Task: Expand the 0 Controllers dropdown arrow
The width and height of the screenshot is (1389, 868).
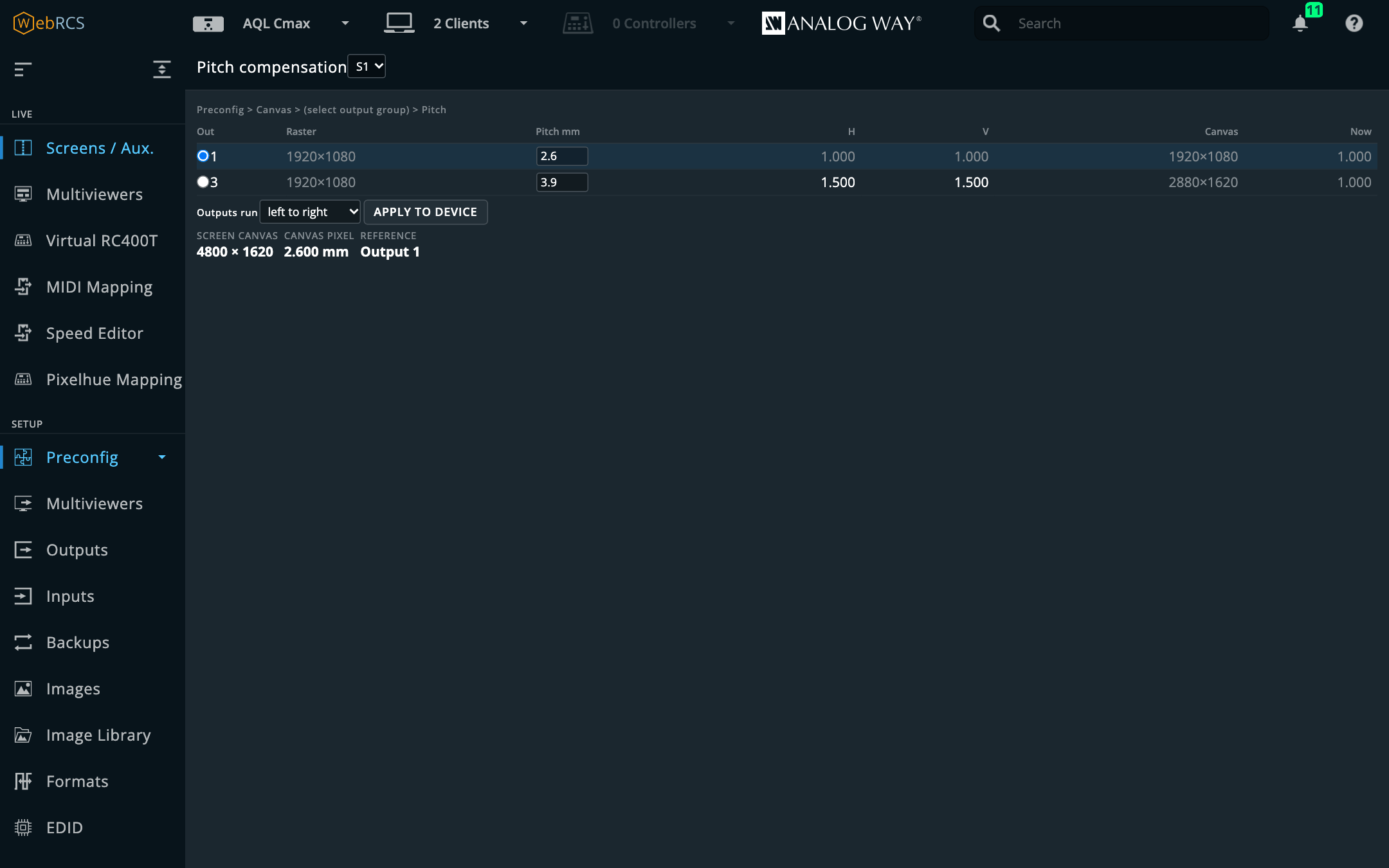Action: (731, 23)
